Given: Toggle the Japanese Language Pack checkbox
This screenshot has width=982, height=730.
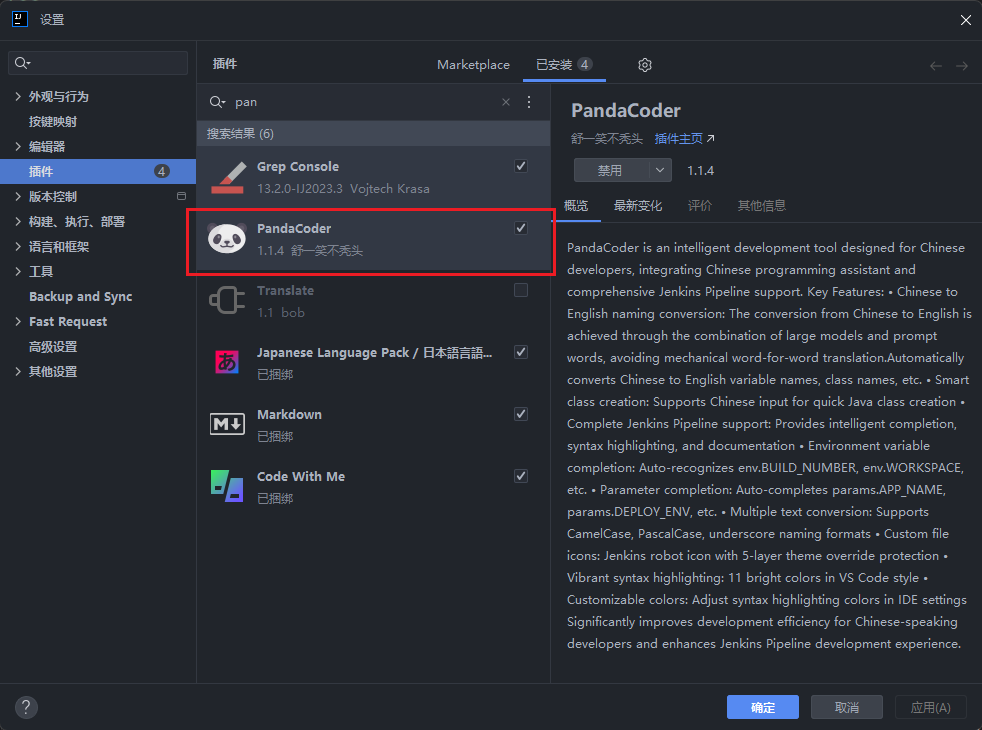Looking at the screenshot, I should coord(520,352).
